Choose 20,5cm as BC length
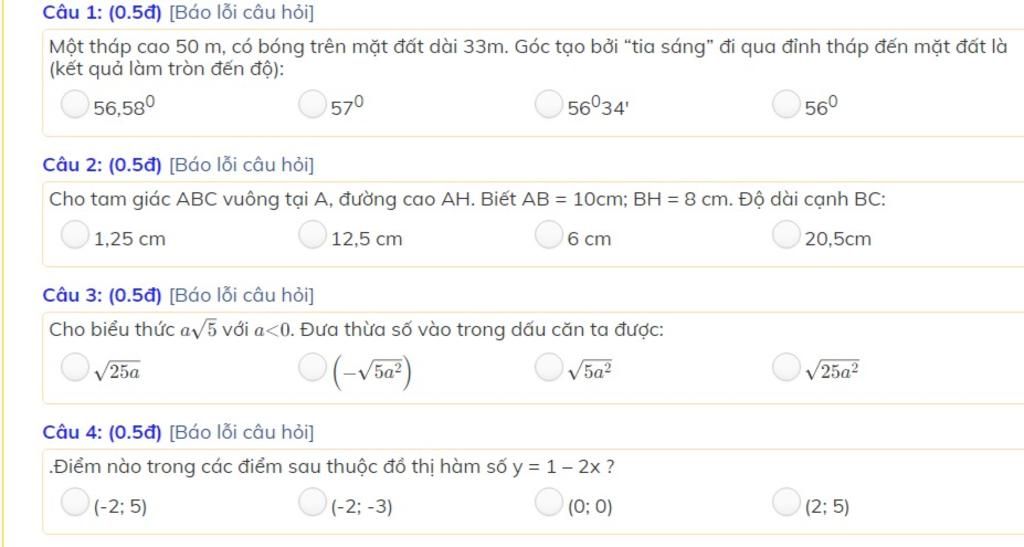This screenshot has width=1024, height=547. click(x=786, y=235)
